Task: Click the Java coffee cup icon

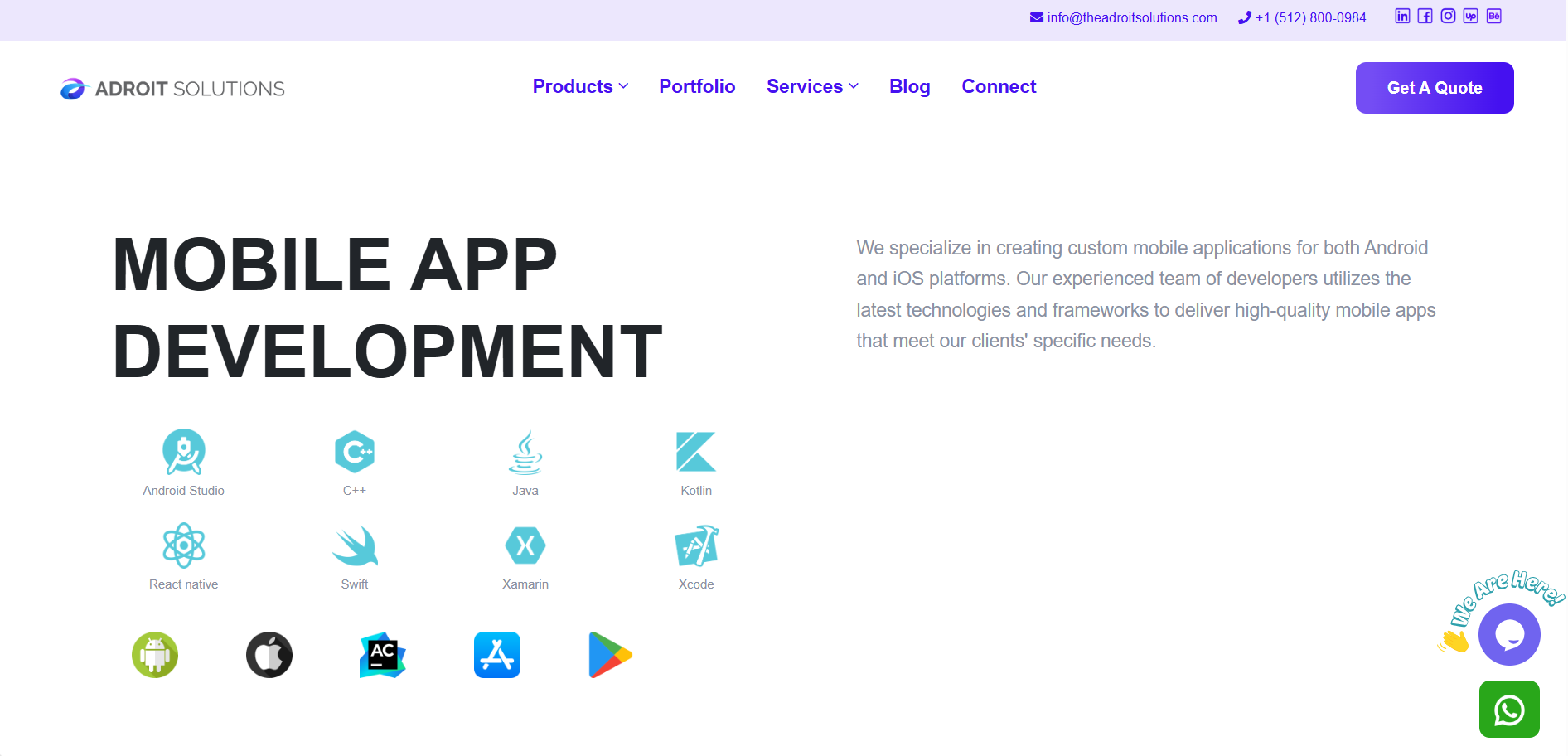Action: pyautogui.click(x=525, y=452)
